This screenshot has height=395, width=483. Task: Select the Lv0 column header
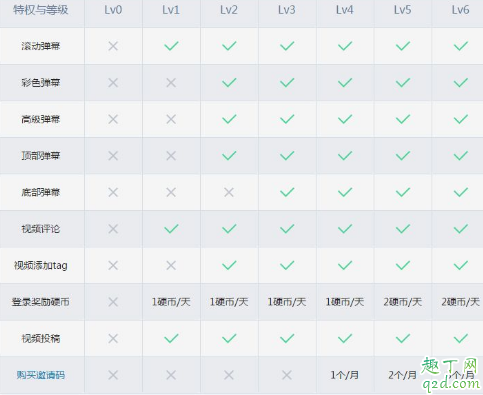[113, 10]
